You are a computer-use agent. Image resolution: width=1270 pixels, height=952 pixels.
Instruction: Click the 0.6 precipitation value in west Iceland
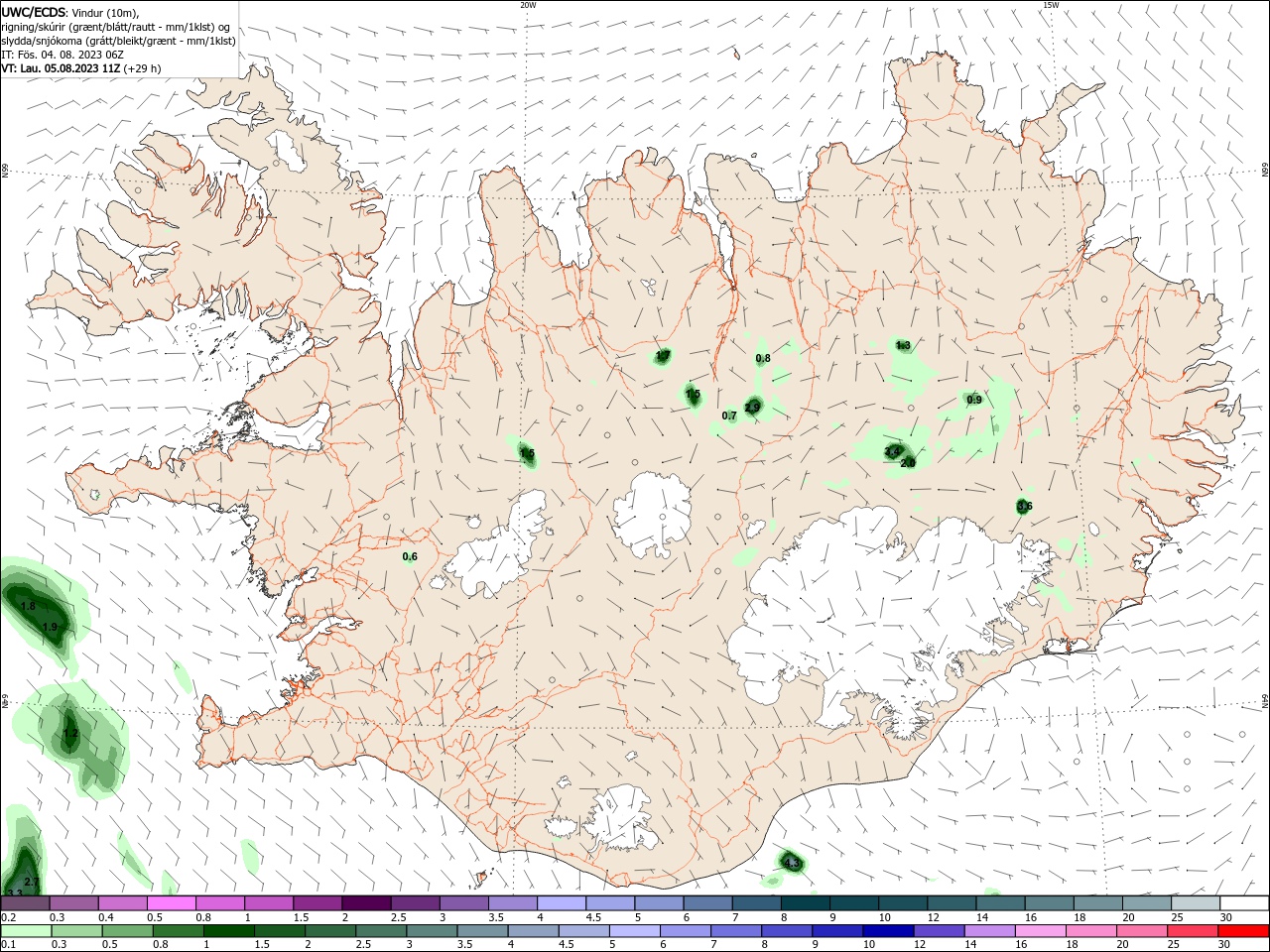410,556
